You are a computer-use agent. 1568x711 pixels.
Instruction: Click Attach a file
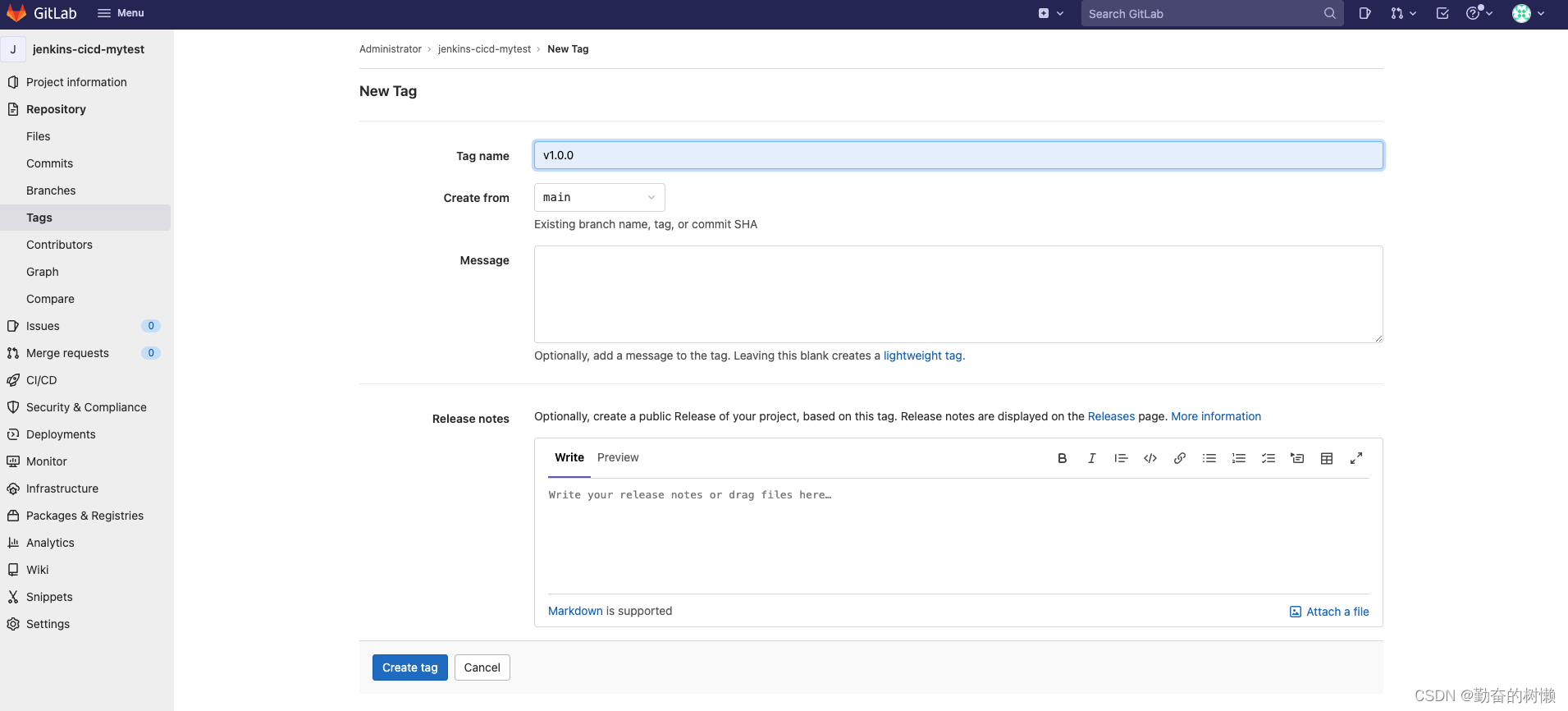click(x=1329, y=612)
